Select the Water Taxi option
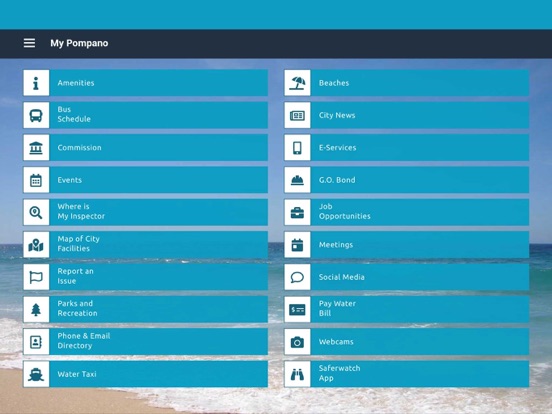Image resolution: width=552 pixels, height=414 pixels. pyautogui.click(x=145, y=374)
